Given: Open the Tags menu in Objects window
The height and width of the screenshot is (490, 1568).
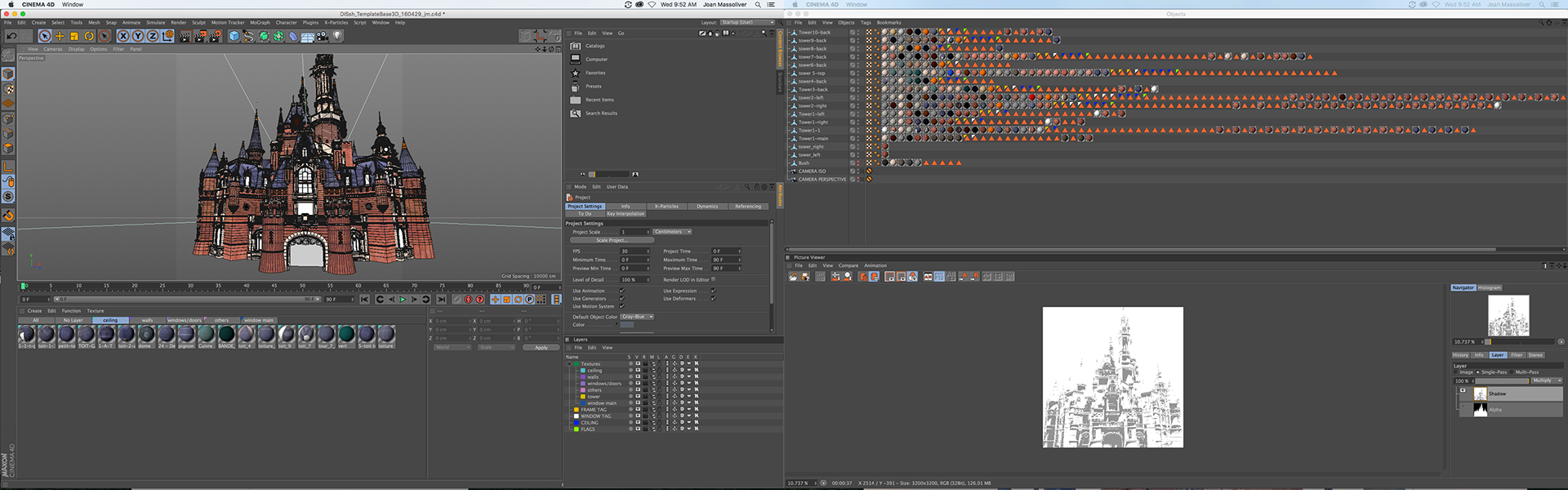Looking at the screenshot, I should click(x=866, y=23).
